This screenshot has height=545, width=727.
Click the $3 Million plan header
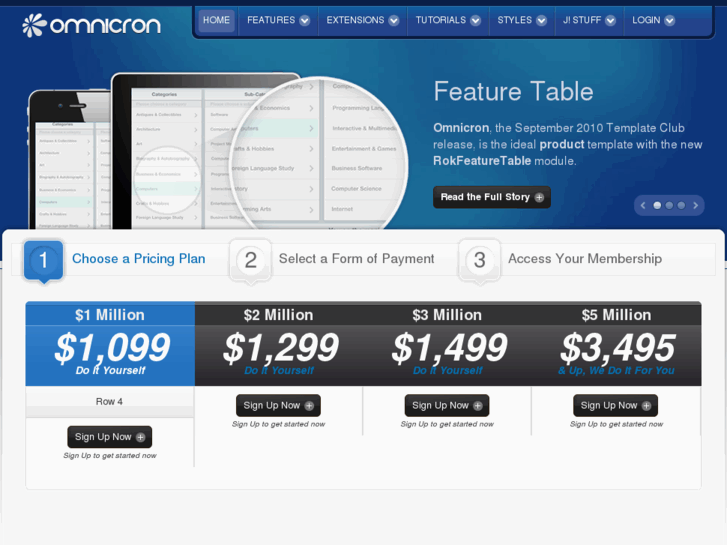pos(447,315)
